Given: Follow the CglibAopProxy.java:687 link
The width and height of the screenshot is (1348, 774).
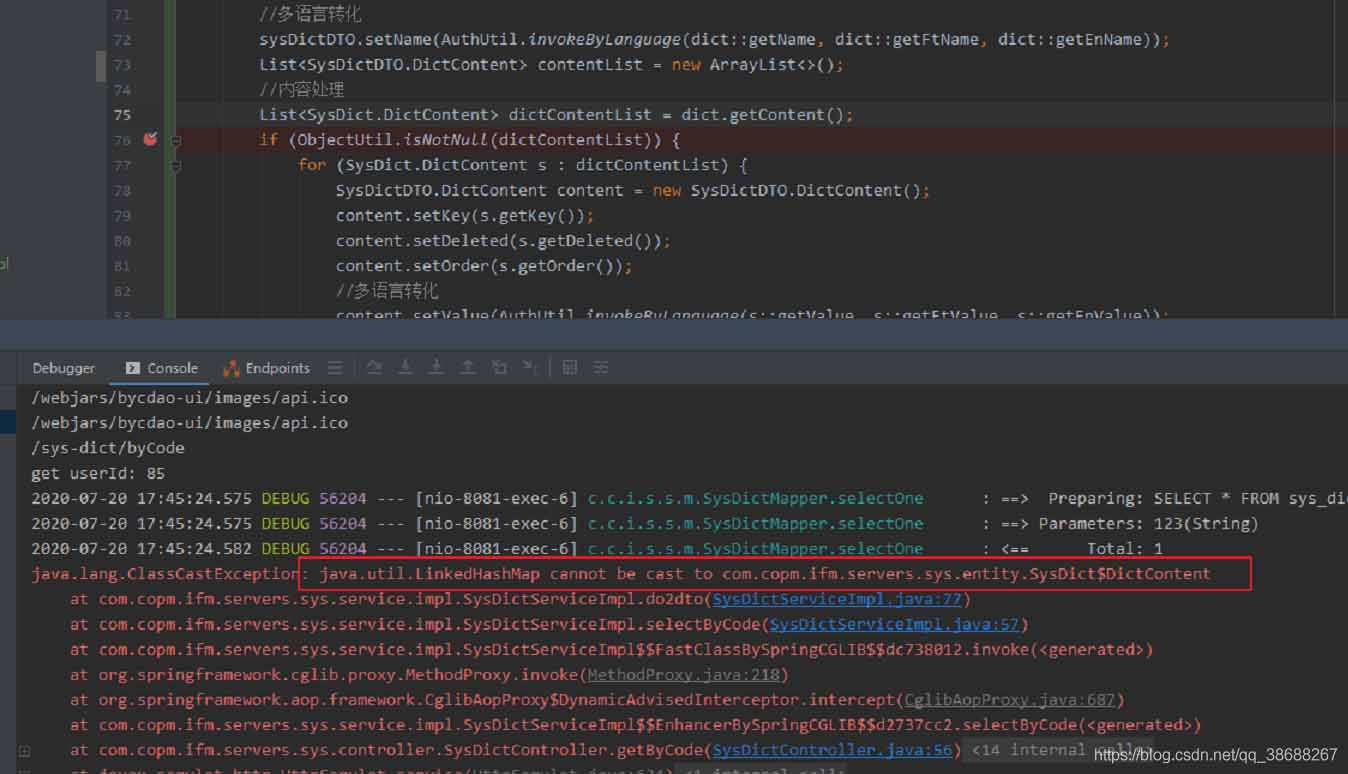Looking at the screenshot, I should click(1009, 699).
